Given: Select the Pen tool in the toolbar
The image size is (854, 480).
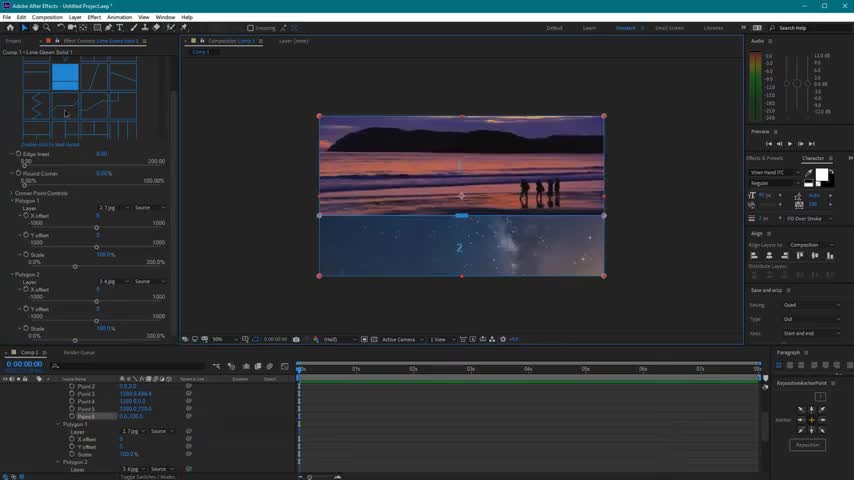Looking at the screenshot, I should (x=109, y=27).
